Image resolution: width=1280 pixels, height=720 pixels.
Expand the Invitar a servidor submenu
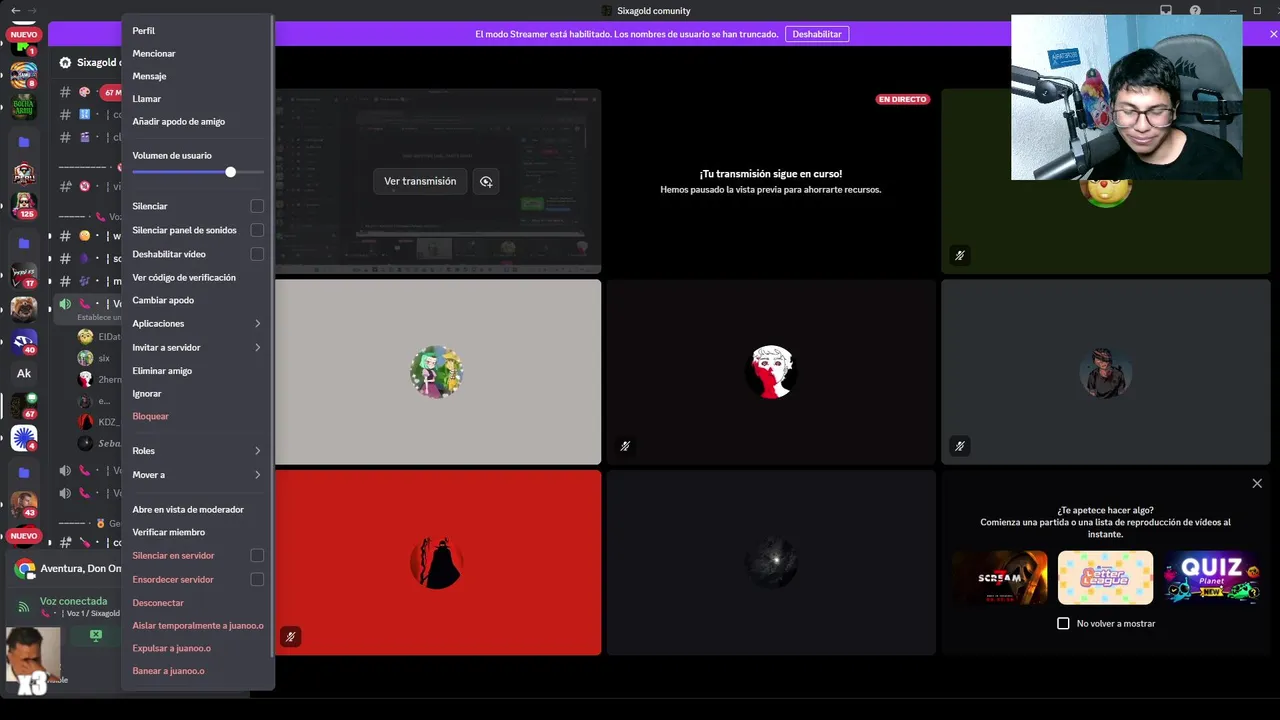click(x=197, y=347)
